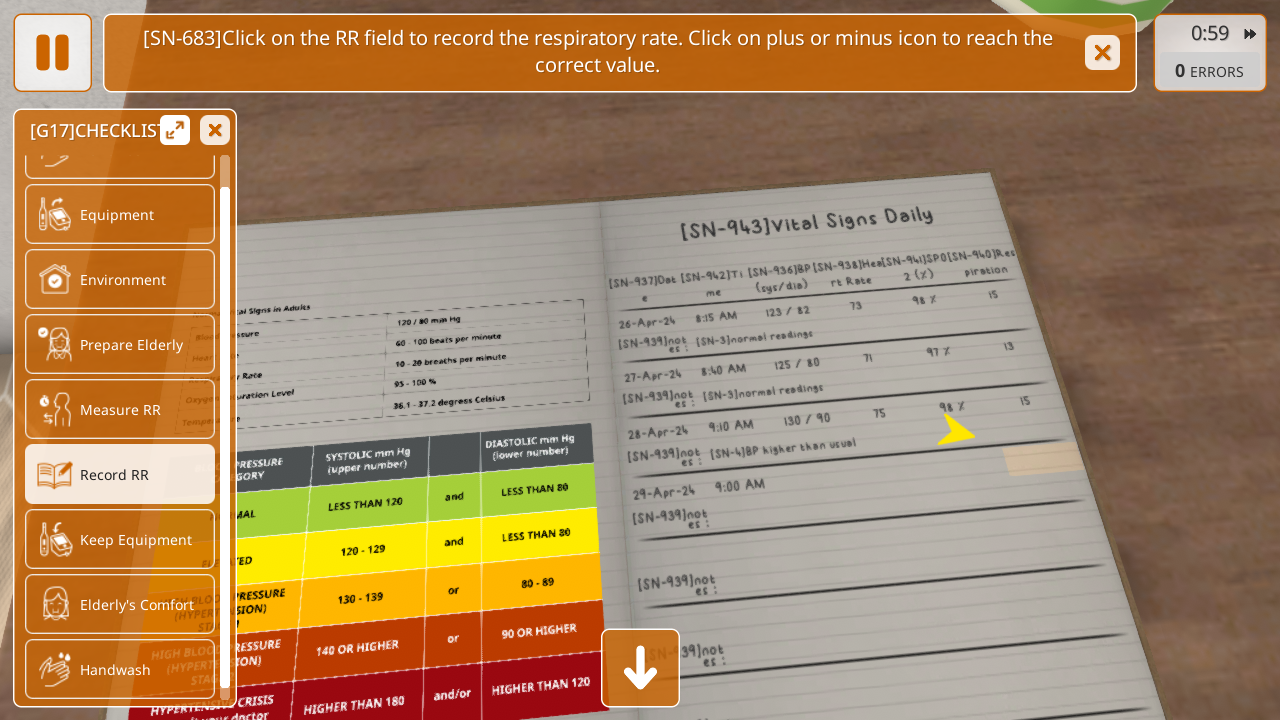Click the Keep Equipment icon

(x=55, y=539)
